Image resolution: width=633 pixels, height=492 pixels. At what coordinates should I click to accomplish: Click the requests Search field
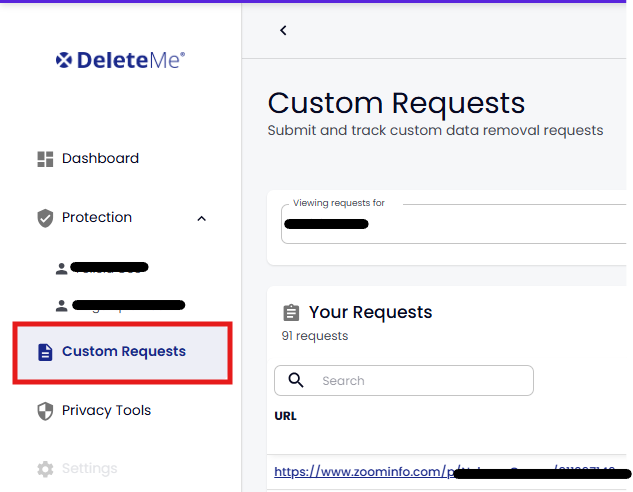click(x=420, y=380)
